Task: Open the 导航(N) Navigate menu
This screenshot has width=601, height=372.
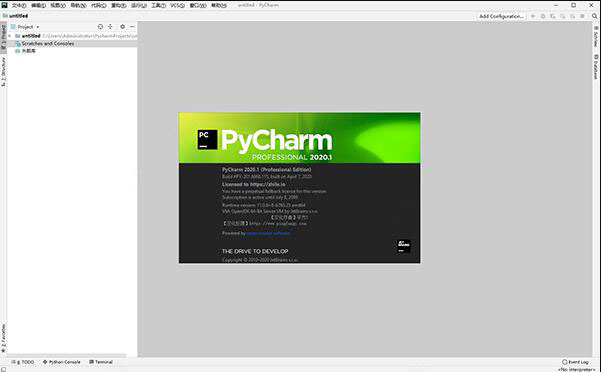Action: [78, 5]
